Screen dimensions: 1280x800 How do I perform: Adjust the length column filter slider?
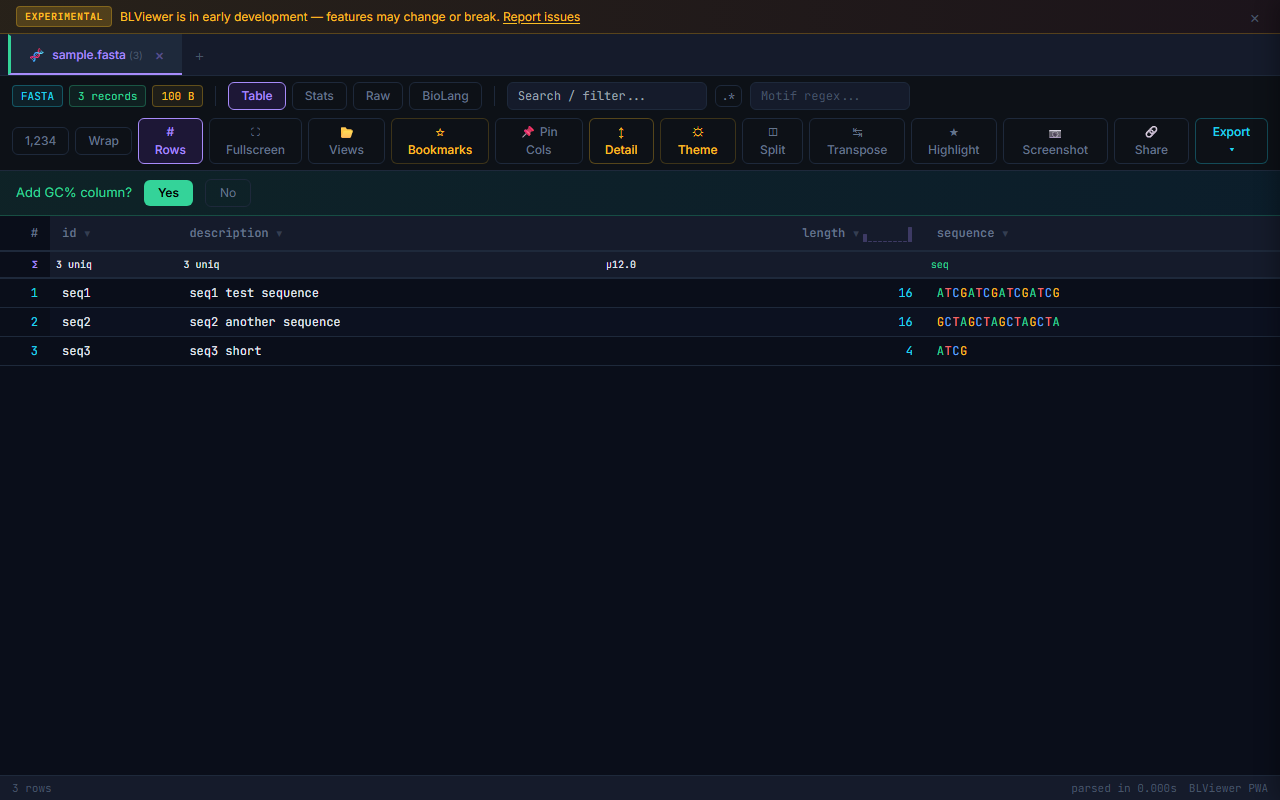pyautogui.click(x=888, y=234)
